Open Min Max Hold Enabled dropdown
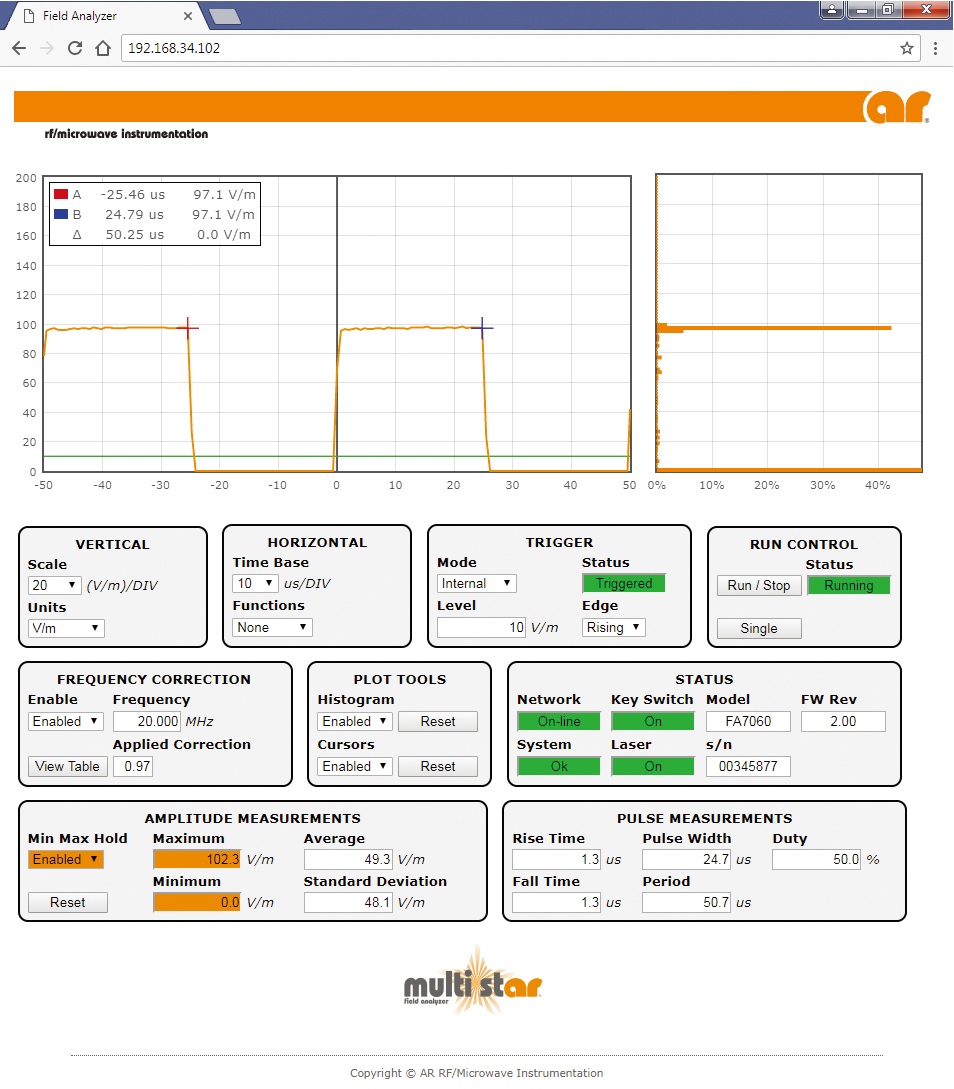This screenshot has height=1089, width=954. 65,859
